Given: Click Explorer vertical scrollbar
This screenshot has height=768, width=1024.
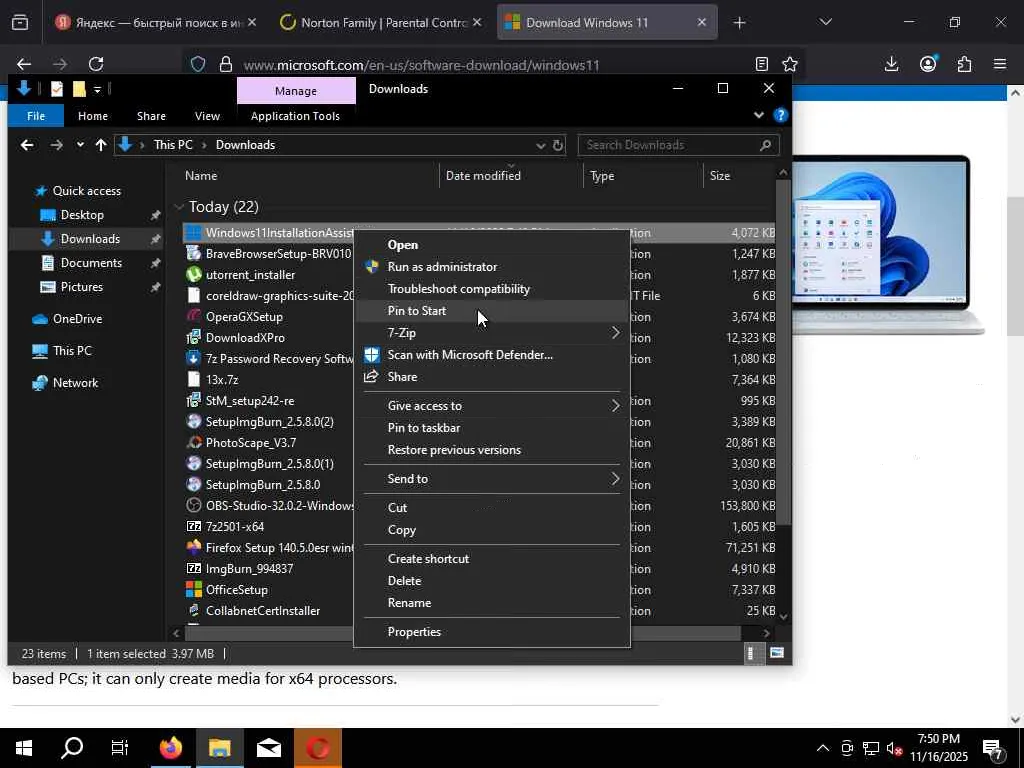Looking at the screenshot, I should tap(783, 353).
